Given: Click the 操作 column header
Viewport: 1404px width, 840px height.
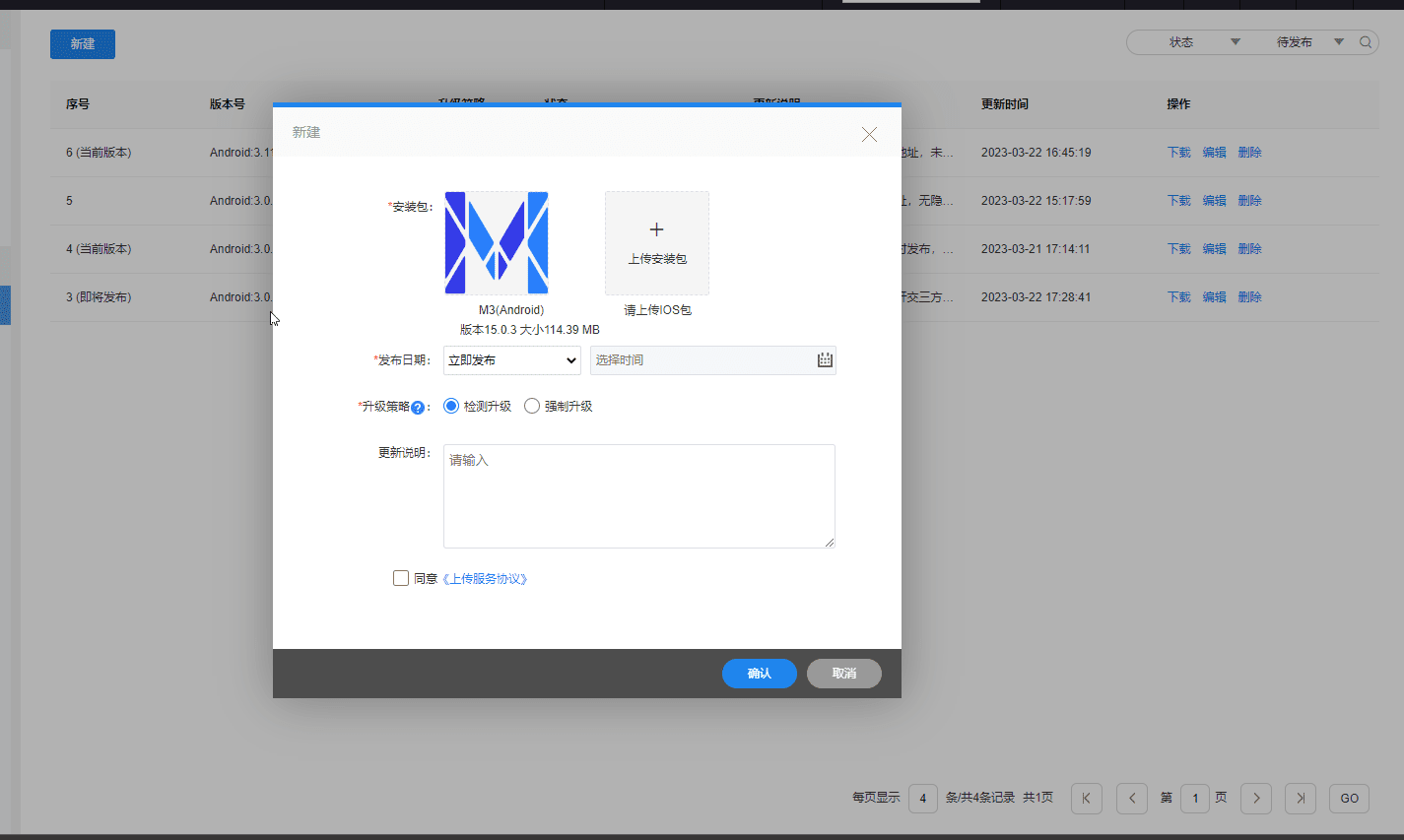Looking at the screenshot, I should coord(1179,104).
